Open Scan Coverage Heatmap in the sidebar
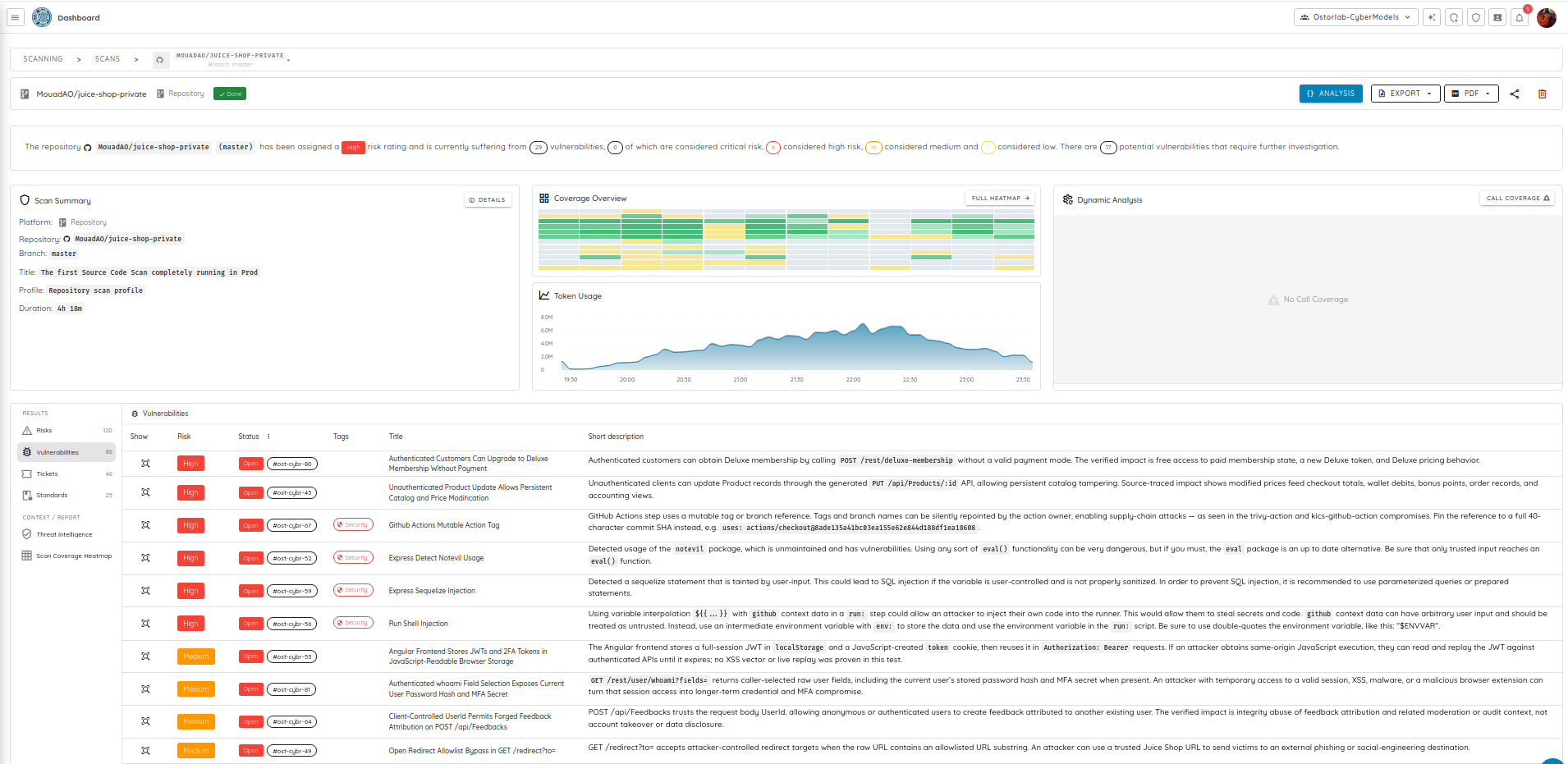 (x=66, y=556)
